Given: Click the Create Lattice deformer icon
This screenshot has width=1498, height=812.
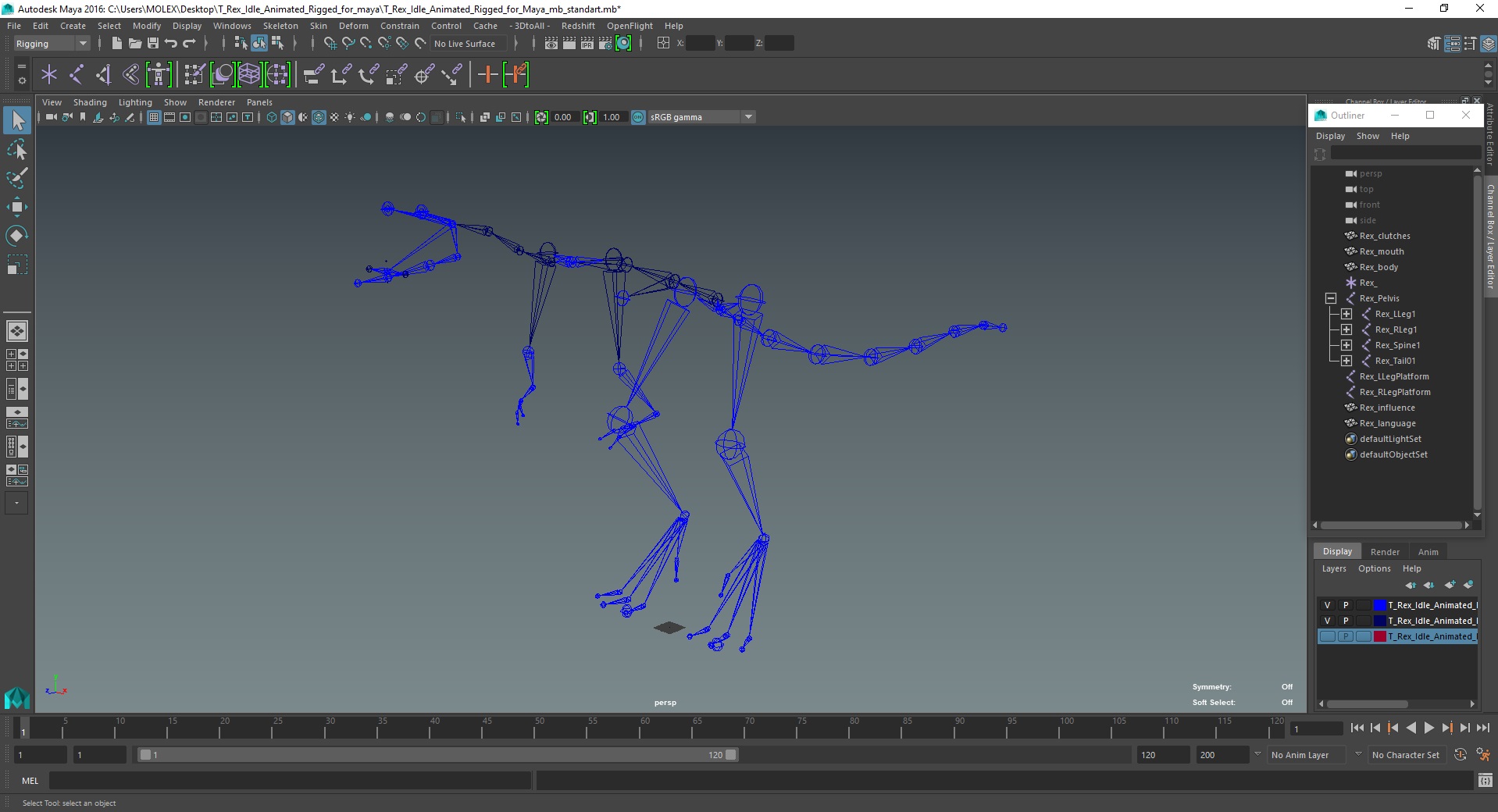Looking at the screenshot, I should [249, 75].
